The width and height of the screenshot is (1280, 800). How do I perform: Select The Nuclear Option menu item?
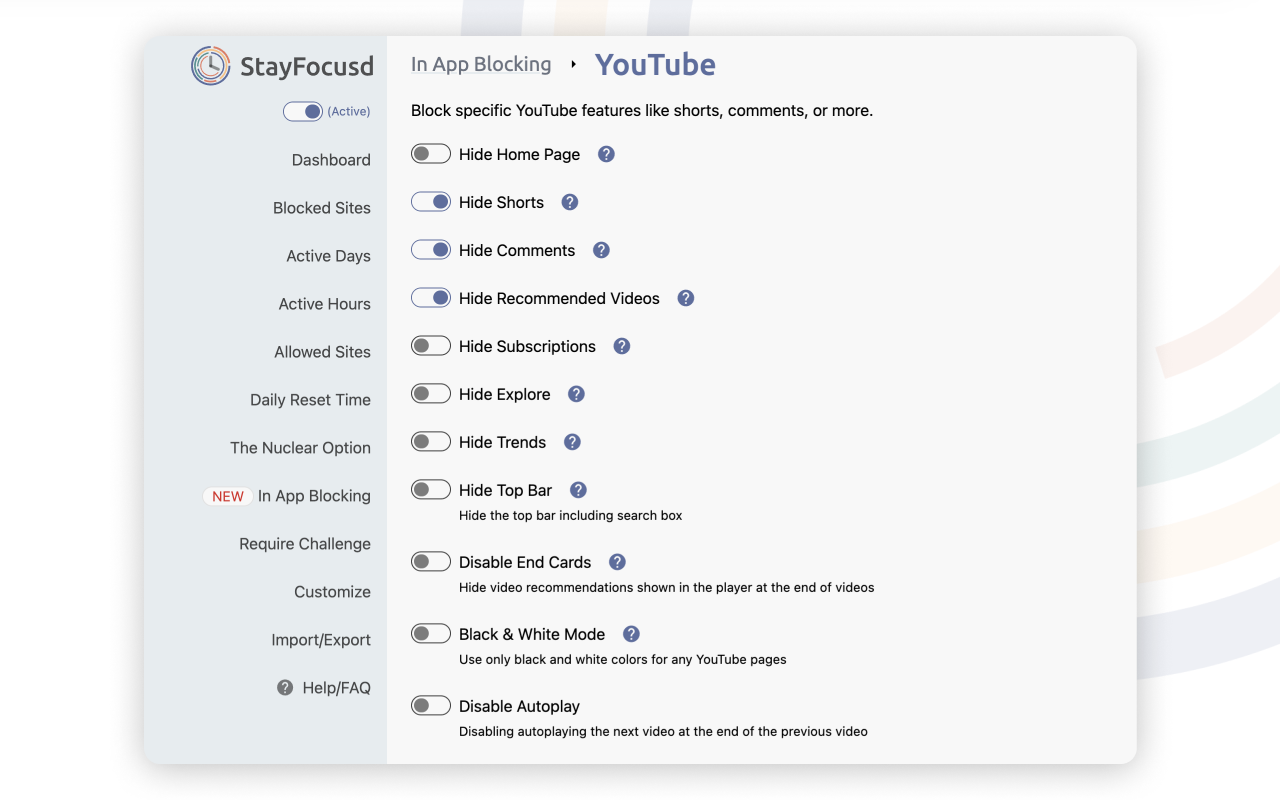click(x=300, y=448)
